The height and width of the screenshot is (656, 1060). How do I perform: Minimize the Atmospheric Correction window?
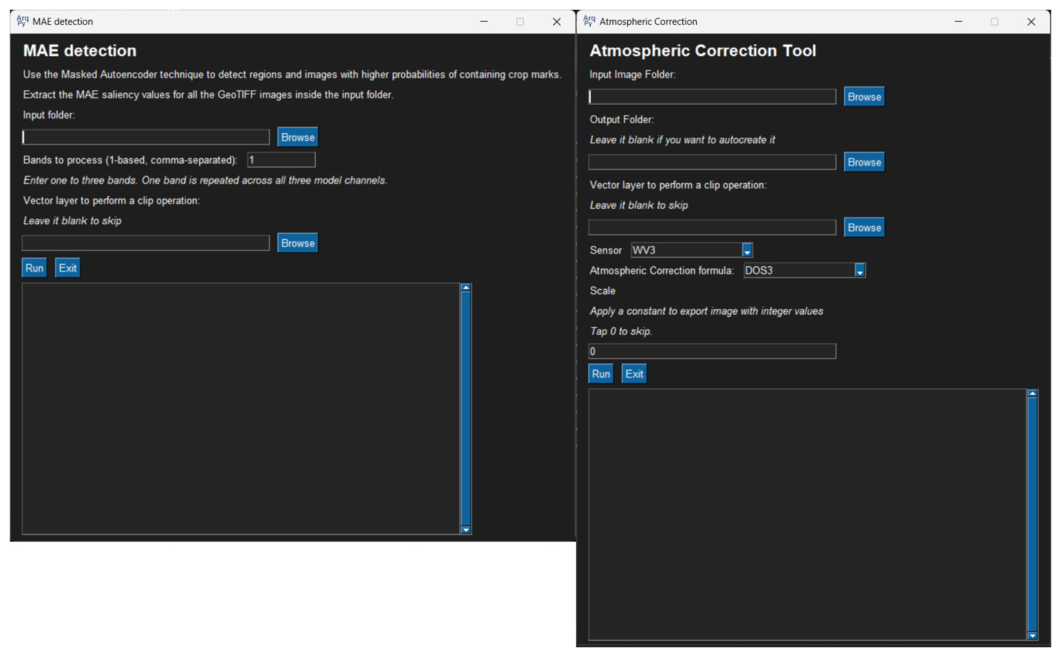(x=959, y=22)
